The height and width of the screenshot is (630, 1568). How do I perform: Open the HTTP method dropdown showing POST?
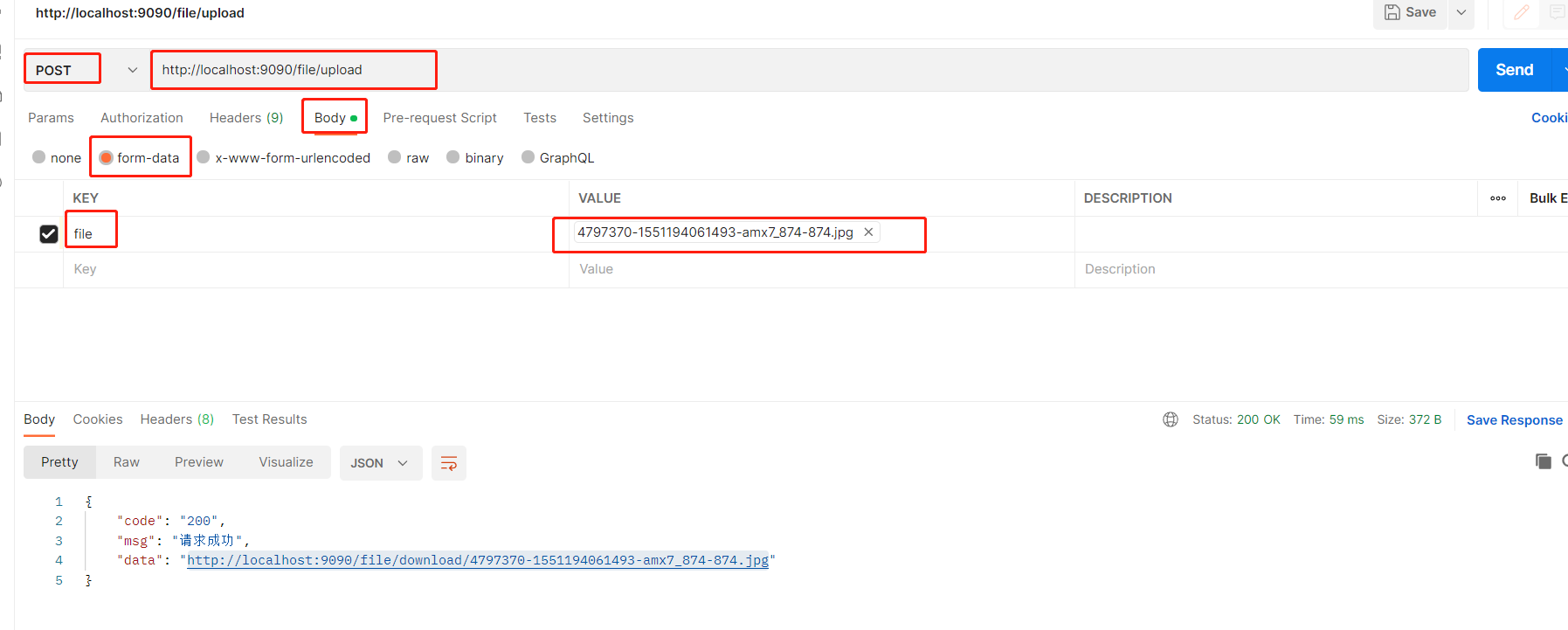pos(85,70)
